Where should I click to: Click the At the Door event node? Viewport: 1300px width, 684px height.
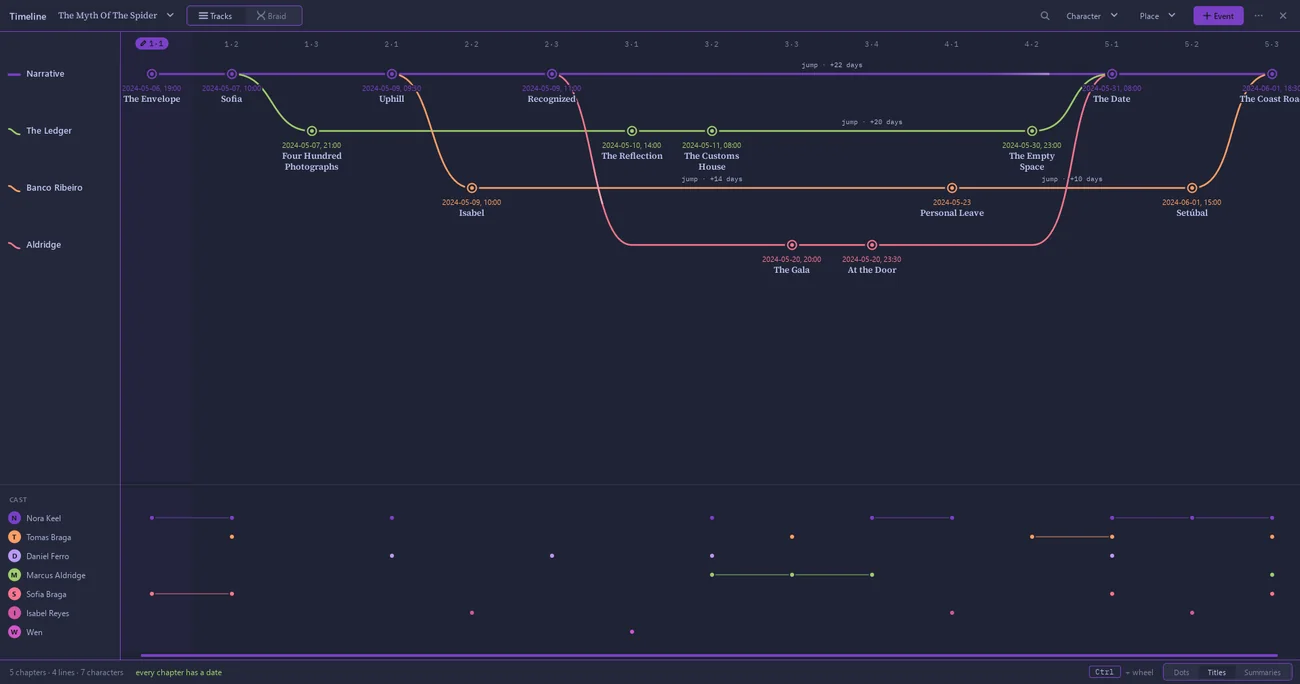(x=872, y=245)
